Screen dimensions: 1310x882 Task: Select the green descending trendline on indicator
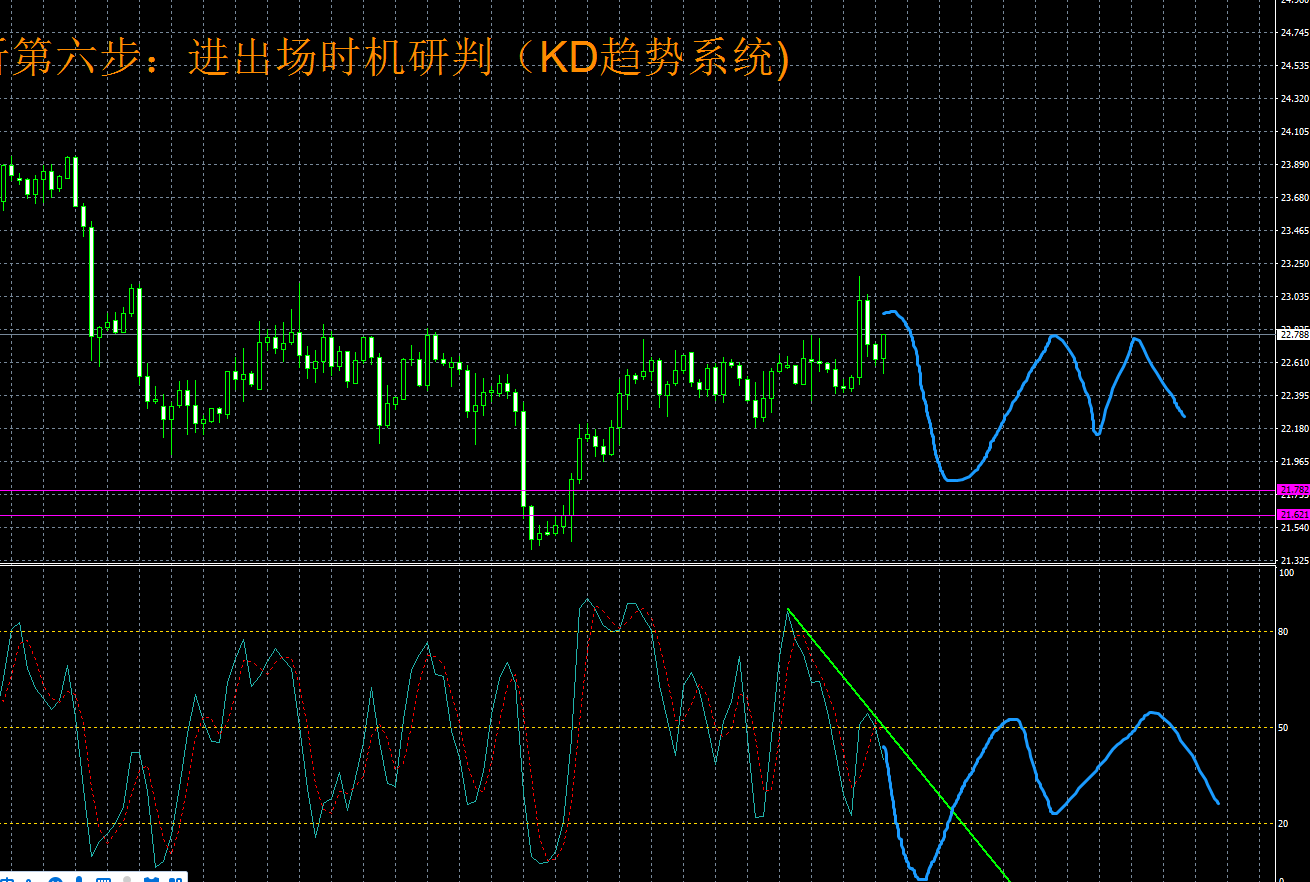click(900, 750)
